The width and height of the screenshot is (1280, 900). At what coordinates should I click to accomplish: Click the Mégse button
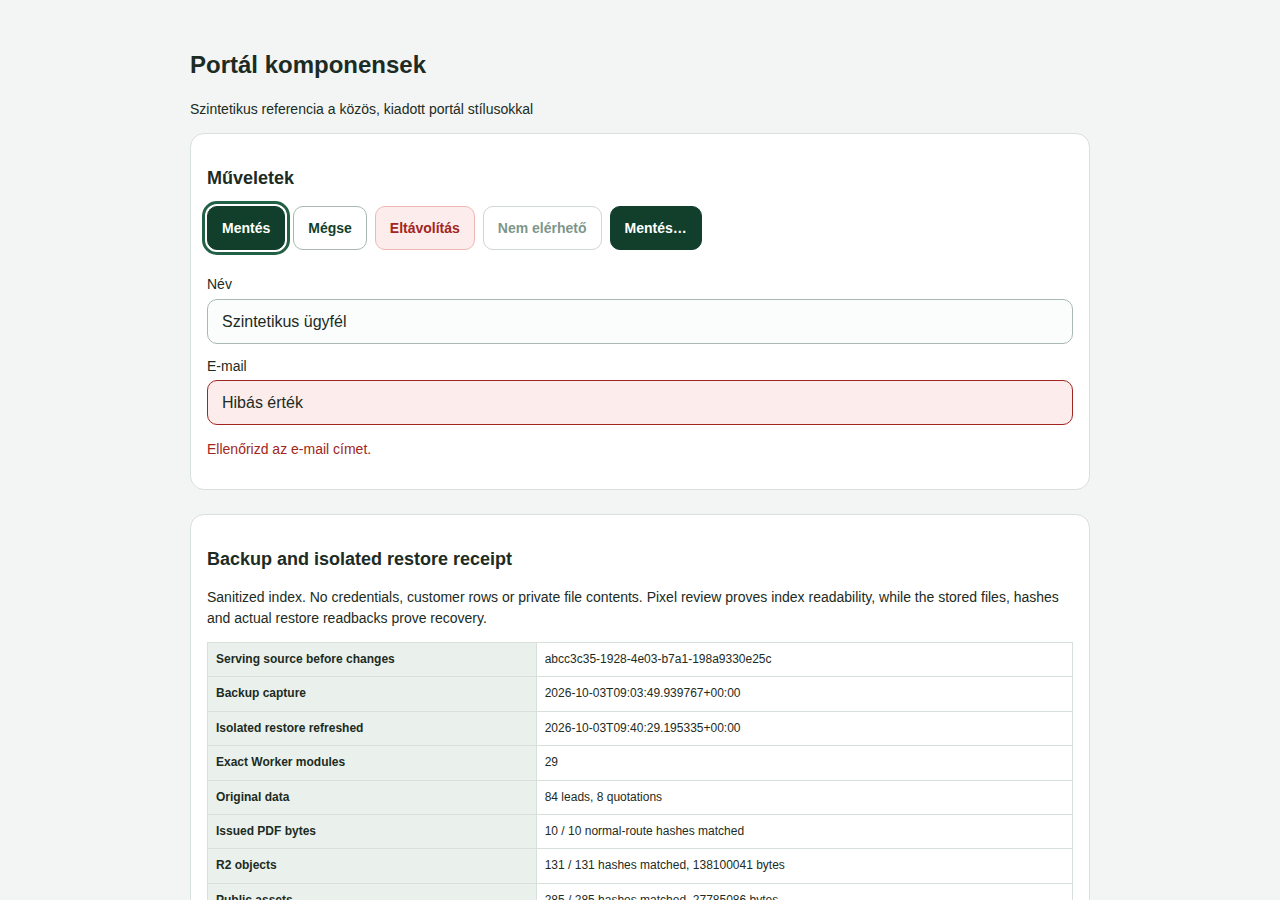[330, 228]
